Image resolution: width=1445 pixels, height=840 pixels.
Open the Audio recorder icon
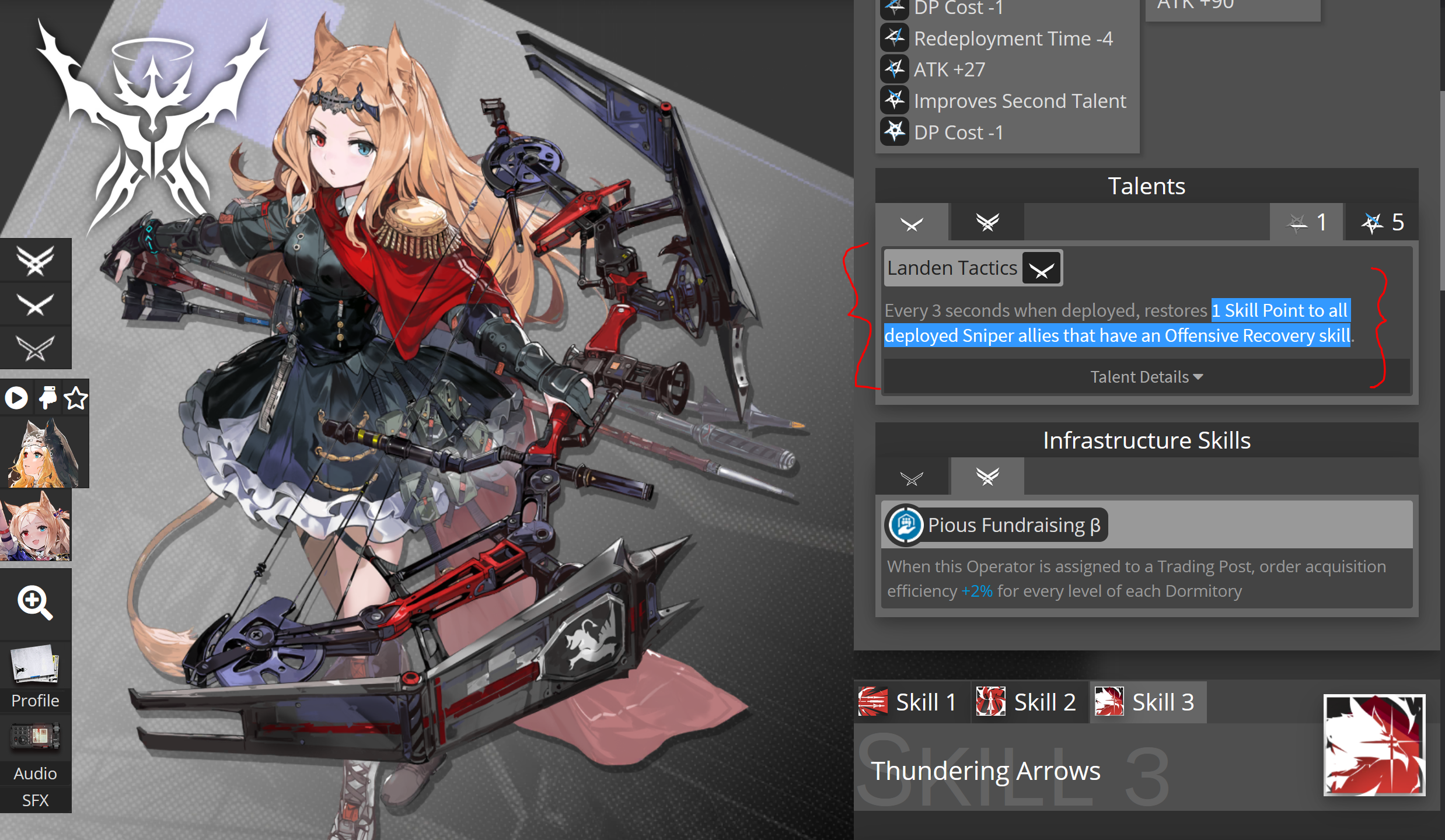click(x=35, y=737)
